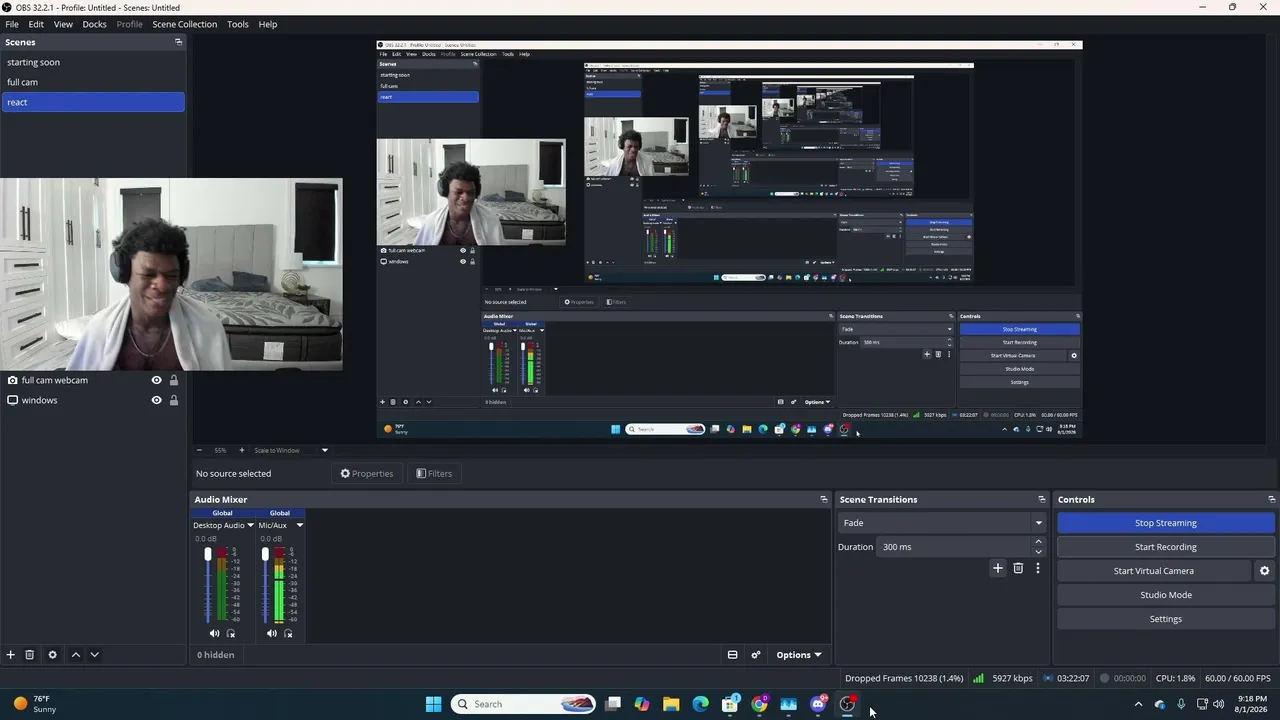Open OBS Settings button
Viewport: 1280px width, 720px height.
(x=1166, y=619)
